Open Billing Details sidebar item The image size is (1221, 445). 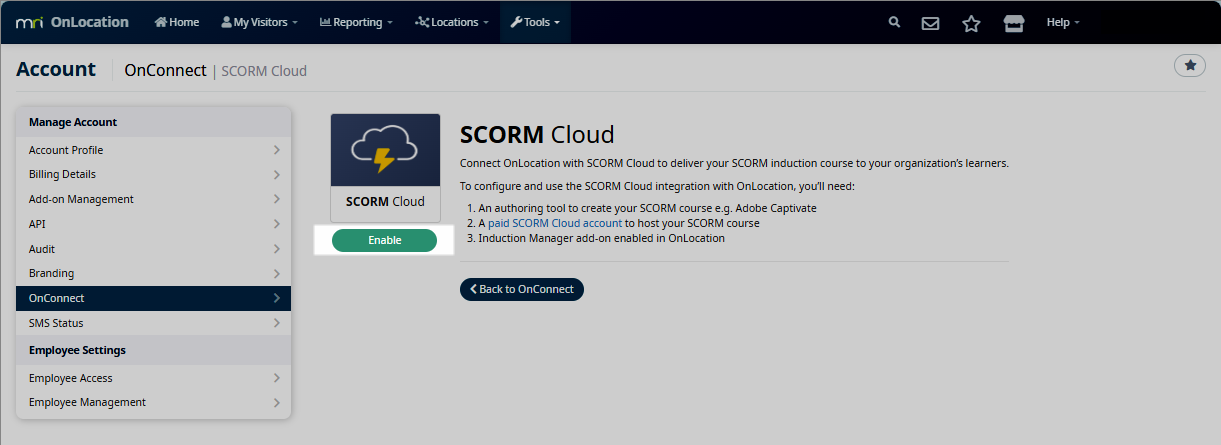153,174
